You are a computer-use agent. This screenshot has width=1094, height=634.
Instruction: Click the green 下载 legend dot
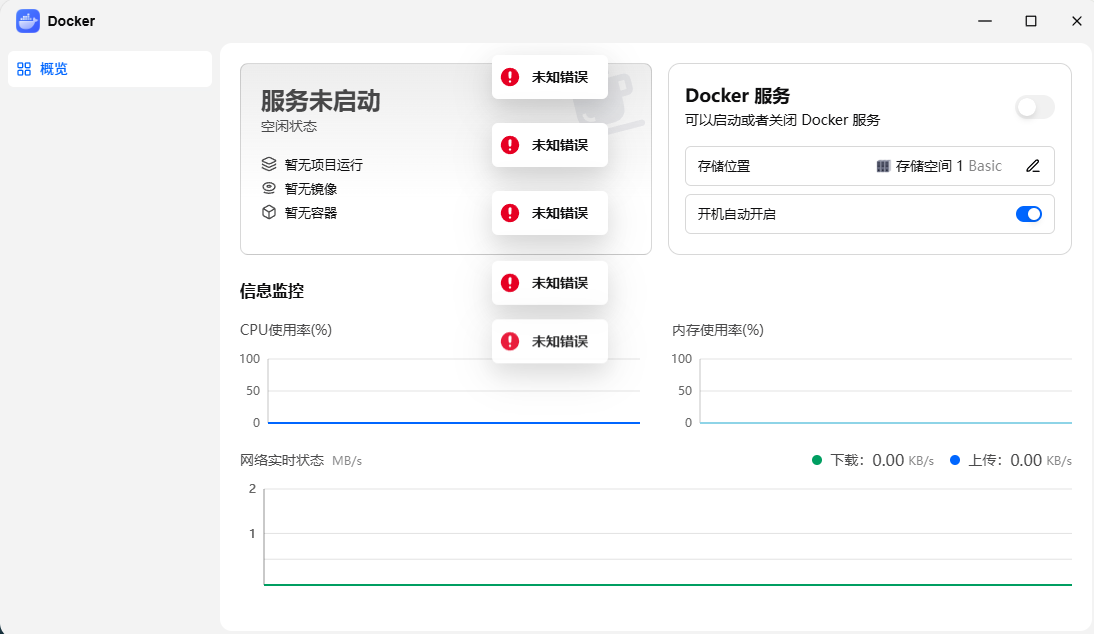(x=816, y=460)
